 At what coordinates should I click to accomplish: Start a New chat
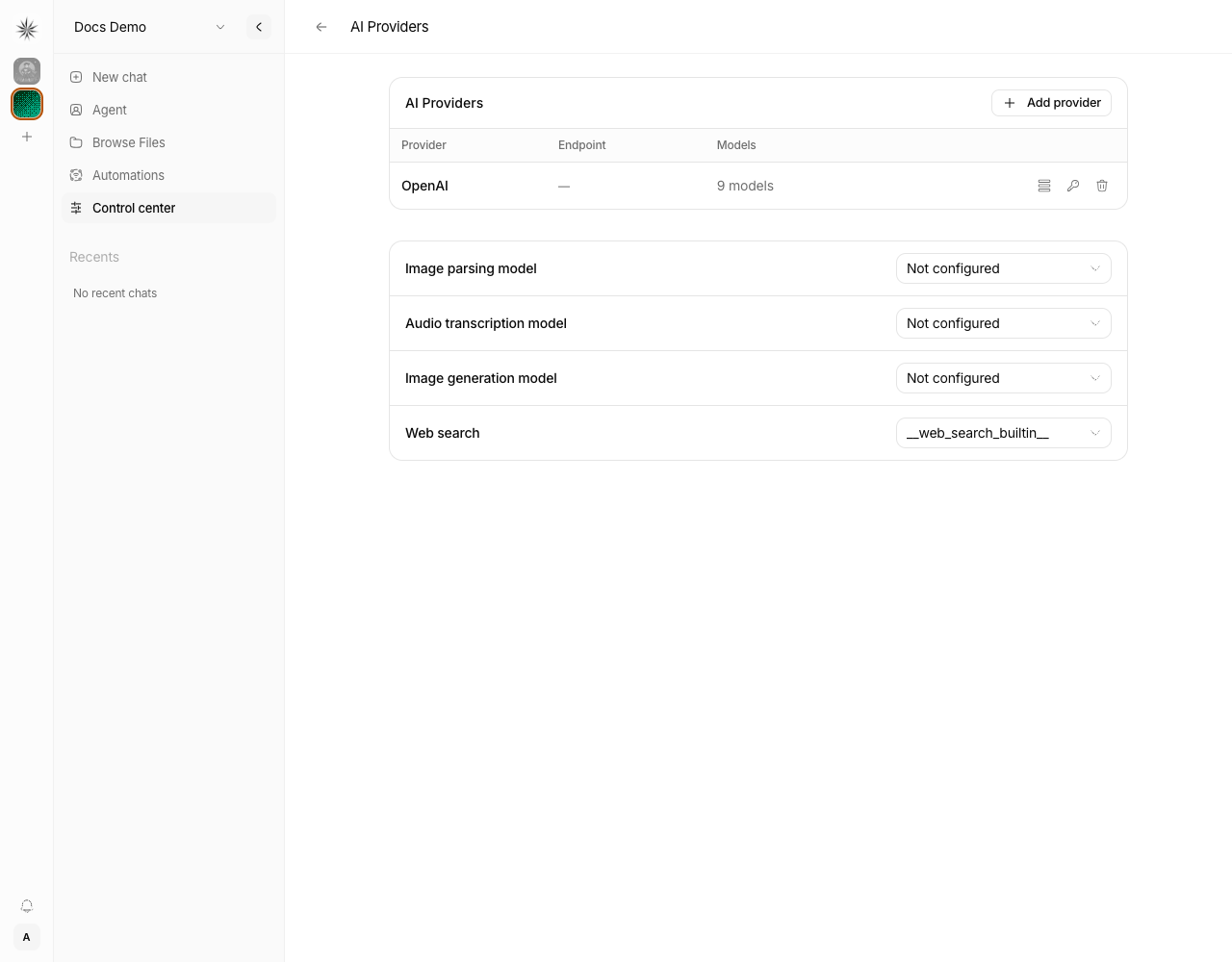[168, 77]
